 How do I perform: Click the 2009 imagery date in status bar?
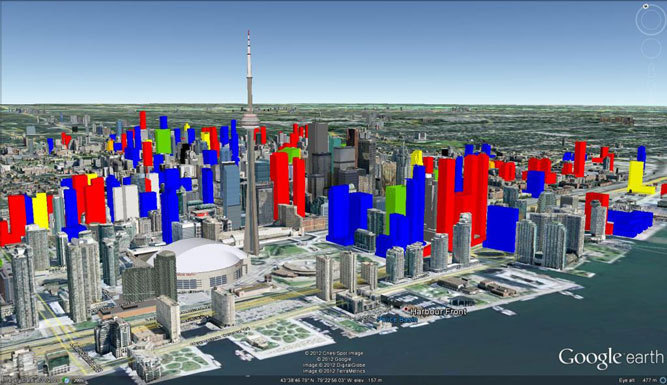(78, 380)
